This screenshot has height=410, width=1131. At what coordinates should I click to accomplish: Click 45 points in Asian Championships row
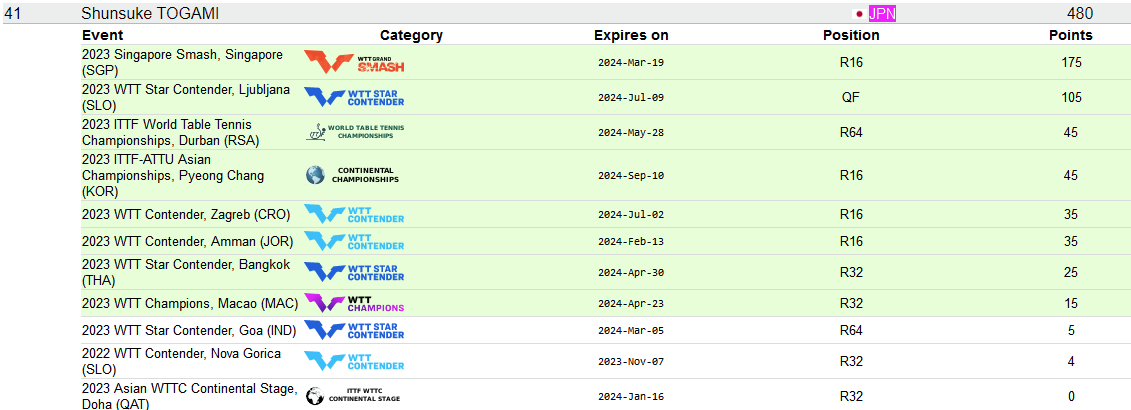(x=1071, y=175)
